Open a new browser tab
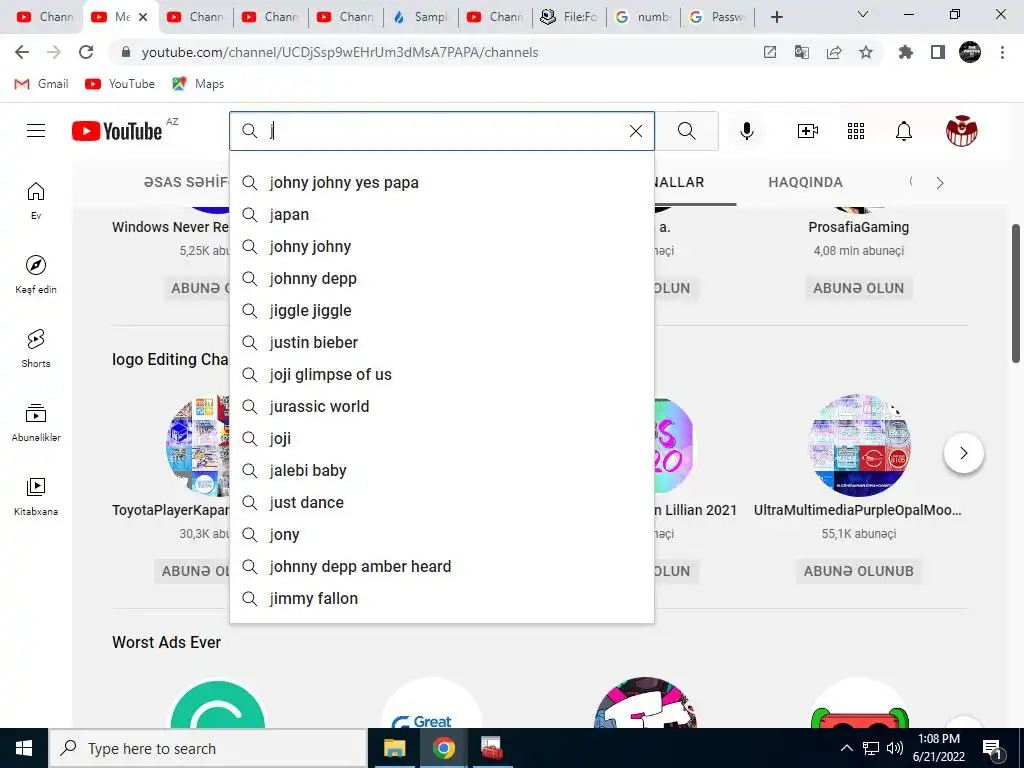This screenshot has height=768, width=1024. click(776, 17)
